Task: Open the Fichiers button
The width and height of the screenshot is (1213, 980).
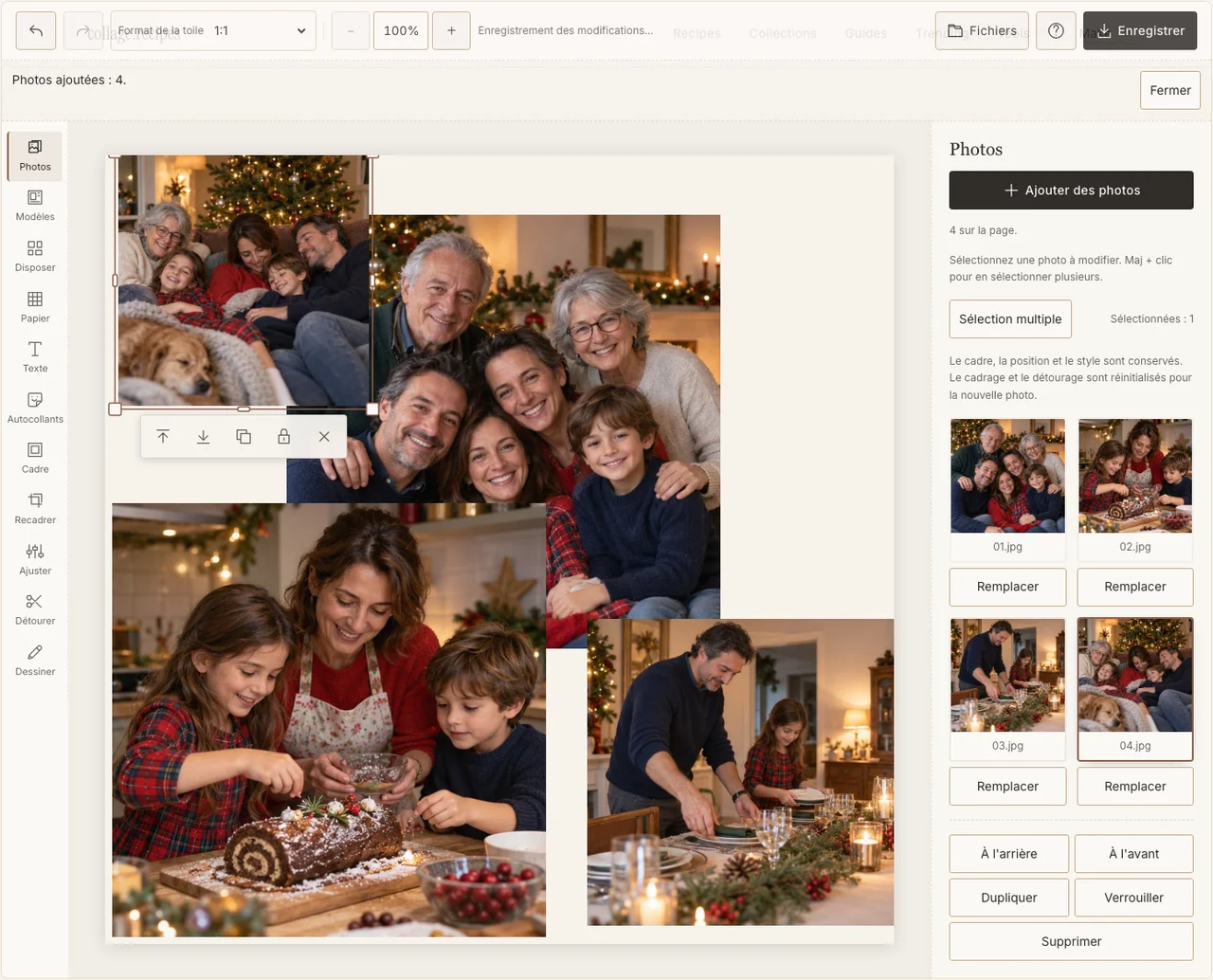Action: click(982, 30)
